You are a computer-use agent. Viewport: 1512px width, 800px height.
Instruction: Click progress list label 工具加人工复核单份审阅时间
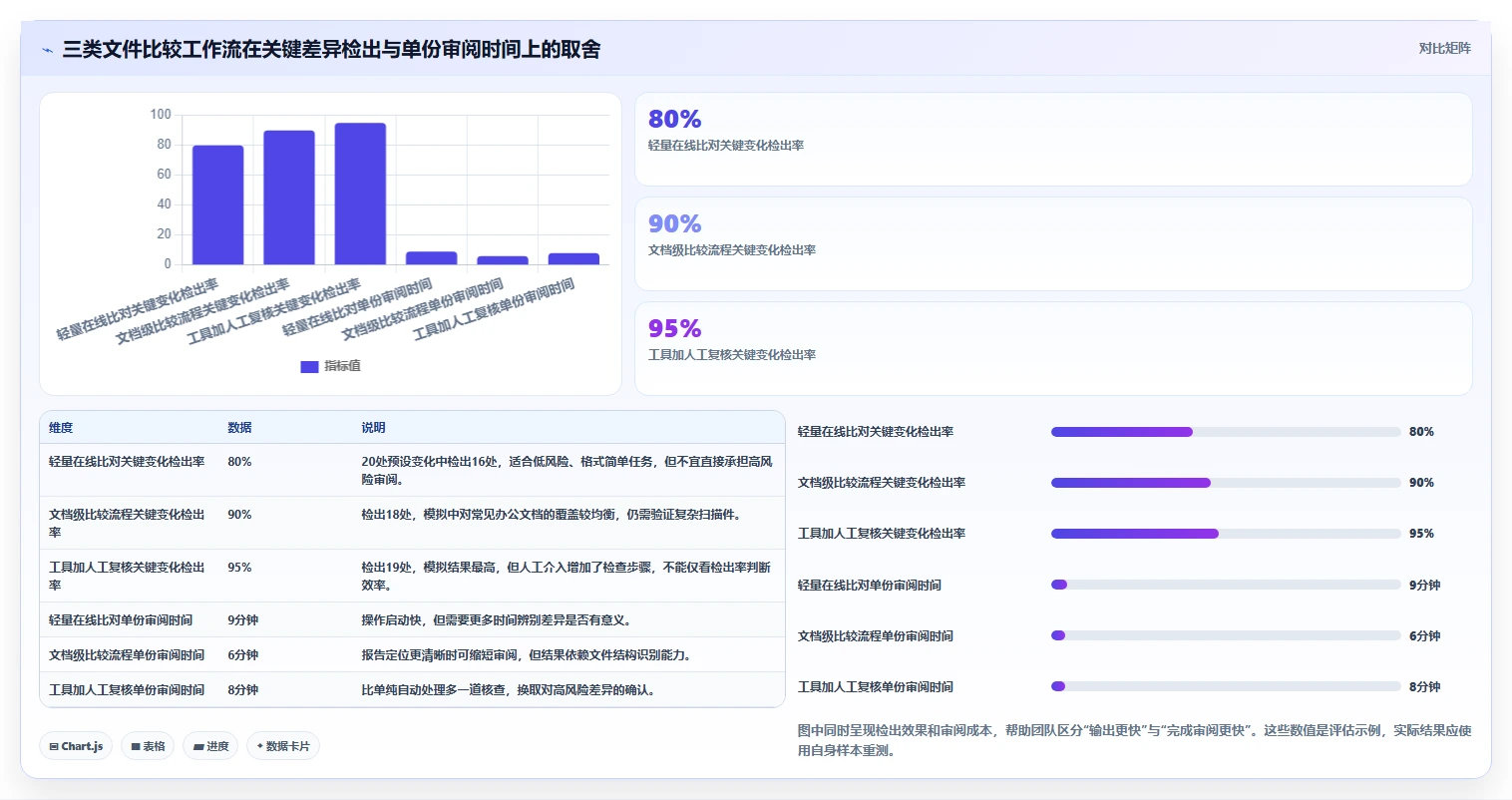coord(876,686)
